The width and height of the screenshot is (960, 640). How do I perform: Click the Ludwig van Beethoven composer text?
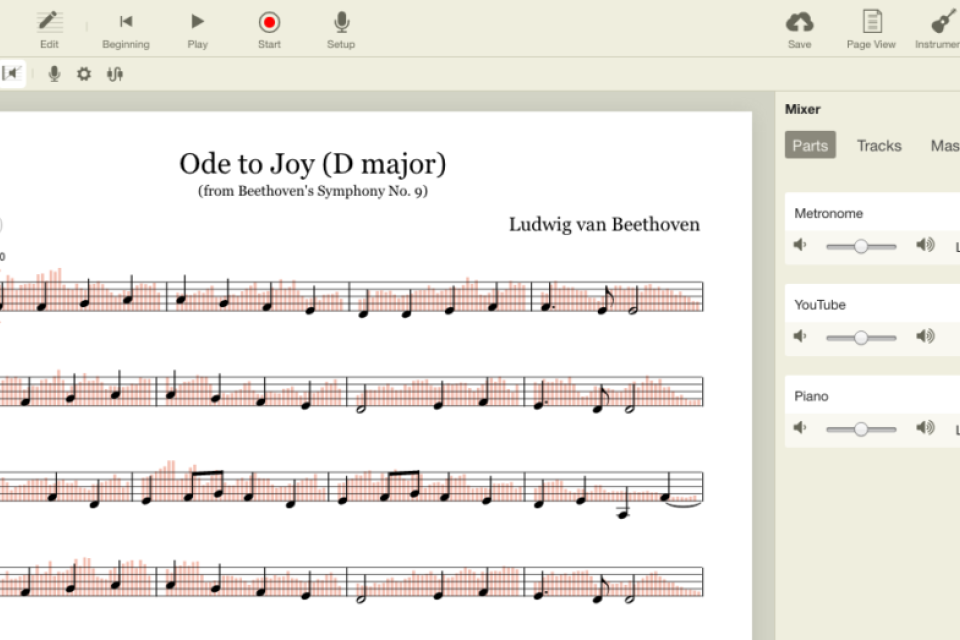(x=604, y=224)
